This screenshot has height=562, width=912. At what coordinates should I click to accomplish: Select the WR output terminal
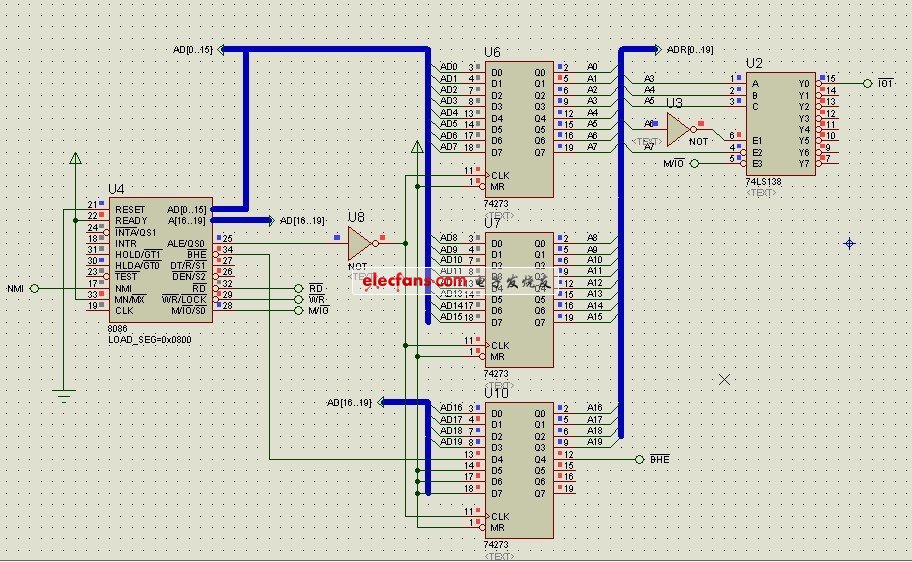pos(299,299)
